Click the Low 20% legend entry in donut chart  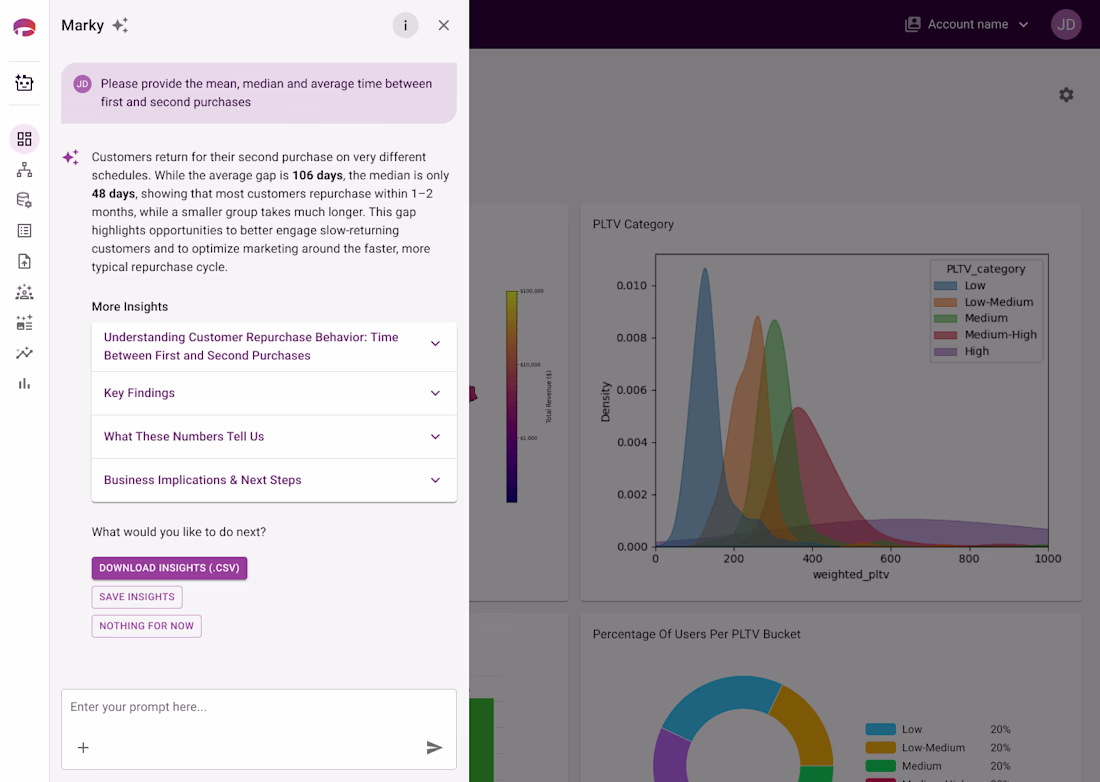pyautogui.click(x=938, y=729)
